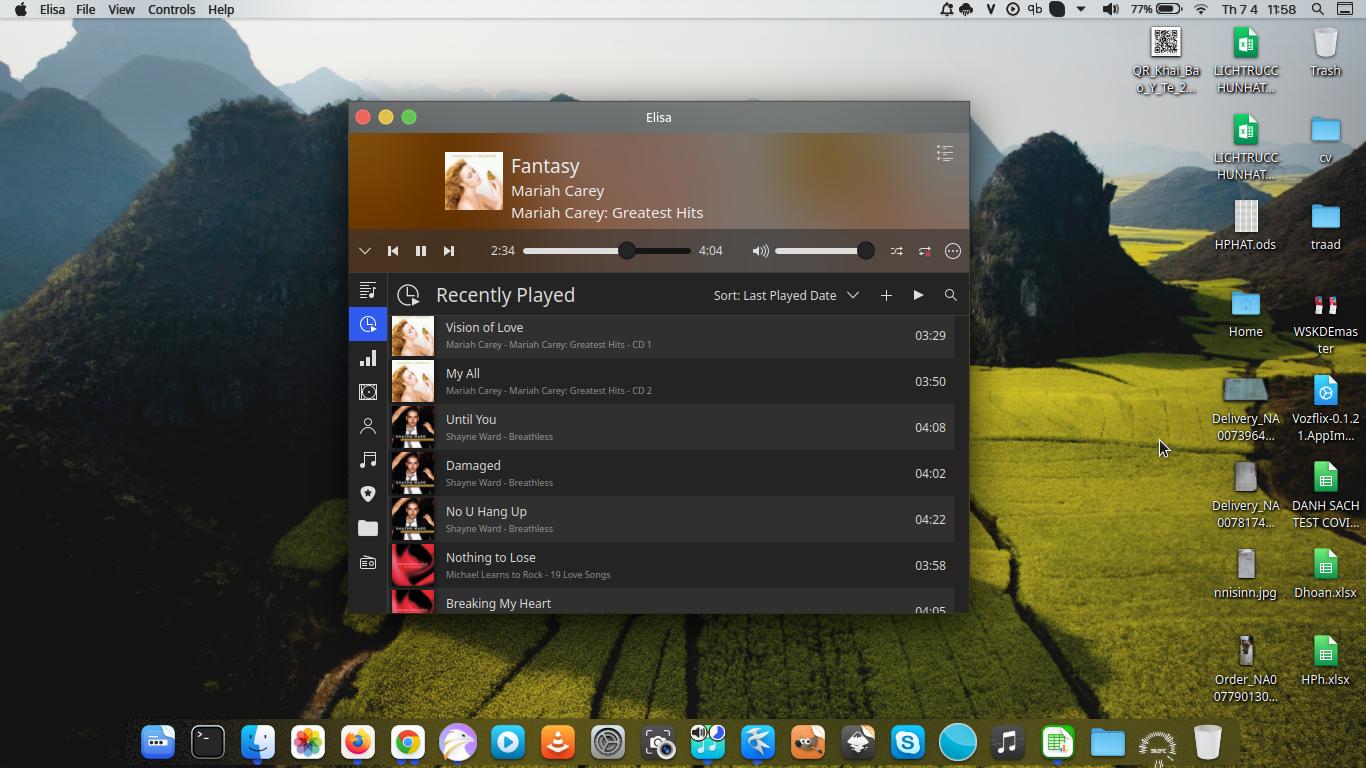Screen dimensions: 1366x768
Task: Click the Mariah Carey: Greatest Hits album title
Action: tap(607, 212)
